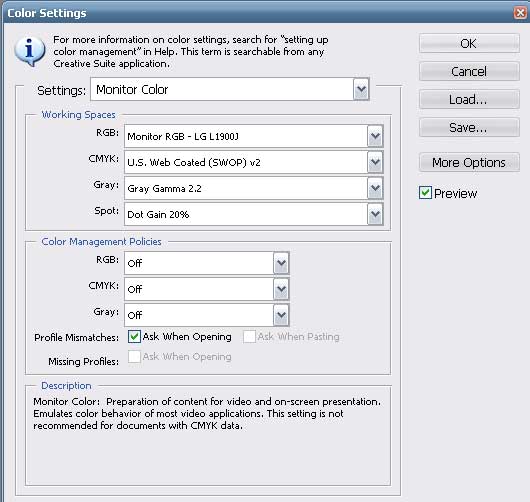Expand the Gray Gamma 2.2 dropdown arrow
This screenshot has height=502, width=530.
click(375, 188)
